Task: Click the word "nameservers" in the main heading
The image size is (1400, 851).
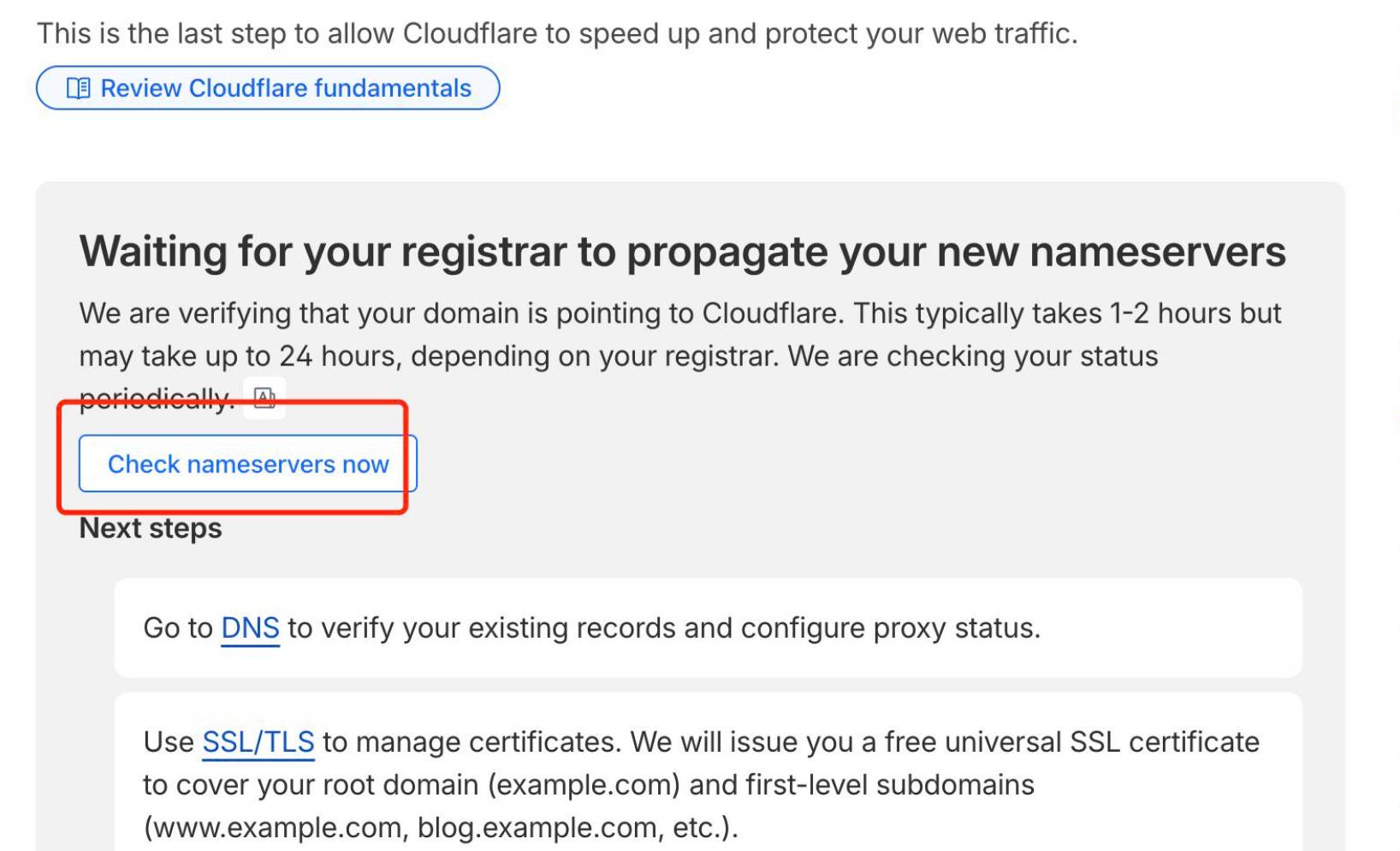Action: 1157,252
